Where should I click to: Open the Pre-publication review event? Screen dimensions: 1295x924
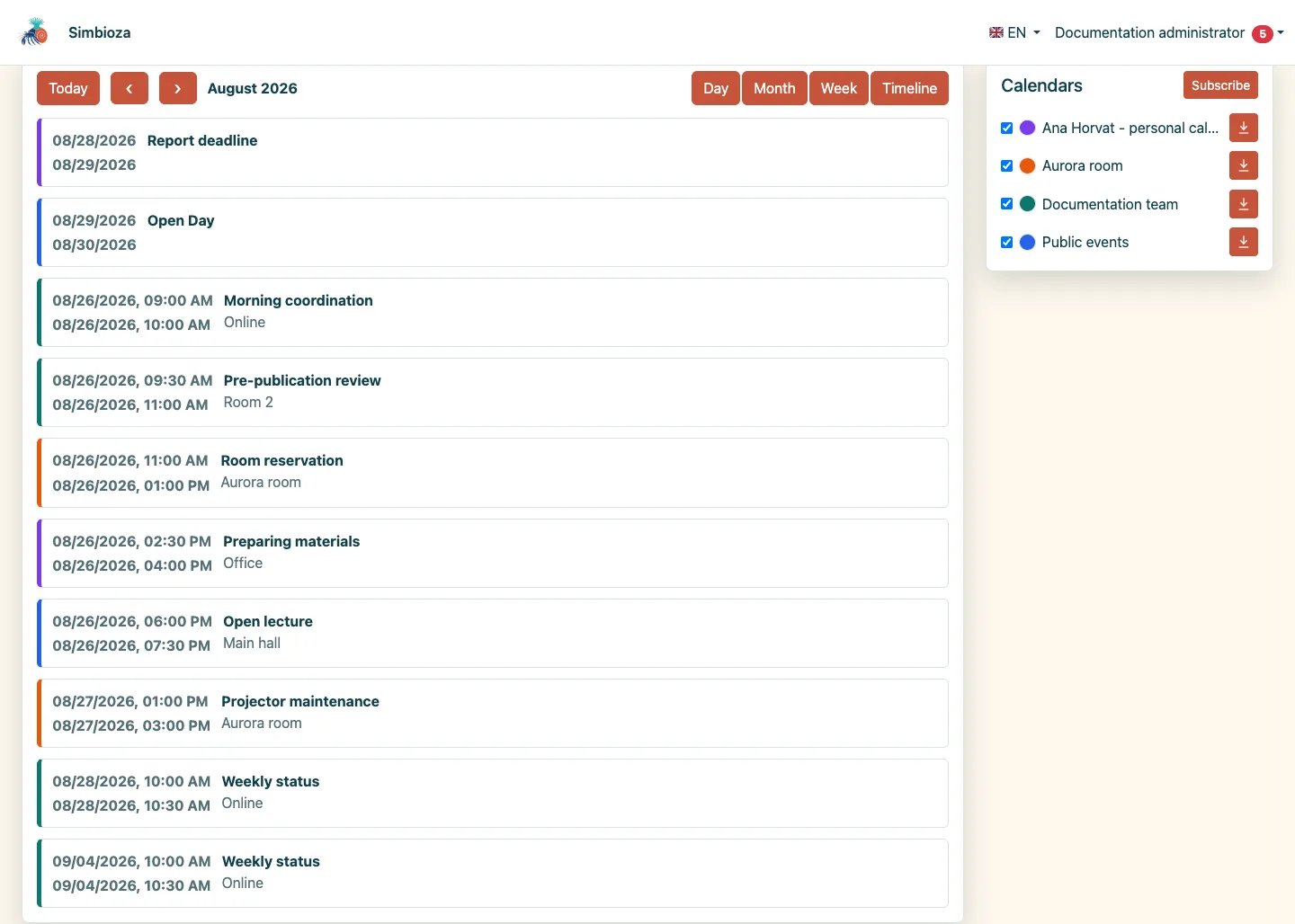tap(493, 393)
